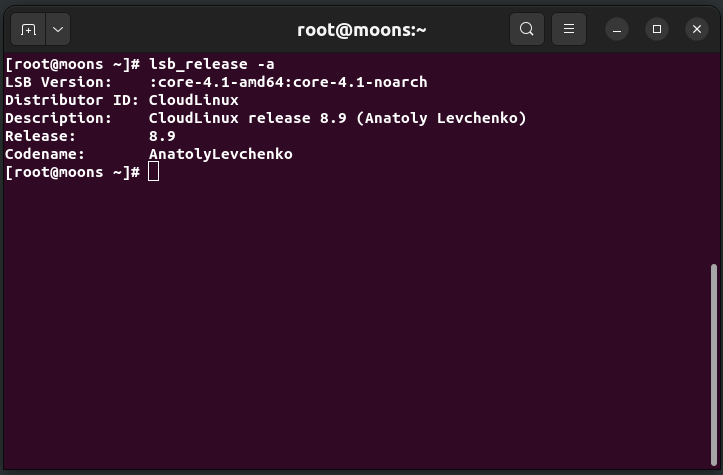The height and width of the screenshot is (475, 723).
Task: Click the release value 8.9
Action: (x=162, y=136)
